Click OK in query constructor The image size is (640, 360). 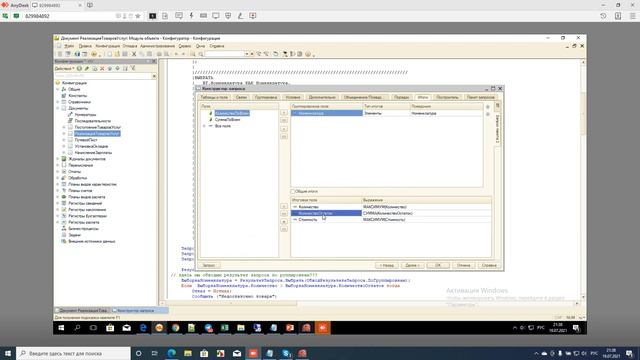(438, 265)
